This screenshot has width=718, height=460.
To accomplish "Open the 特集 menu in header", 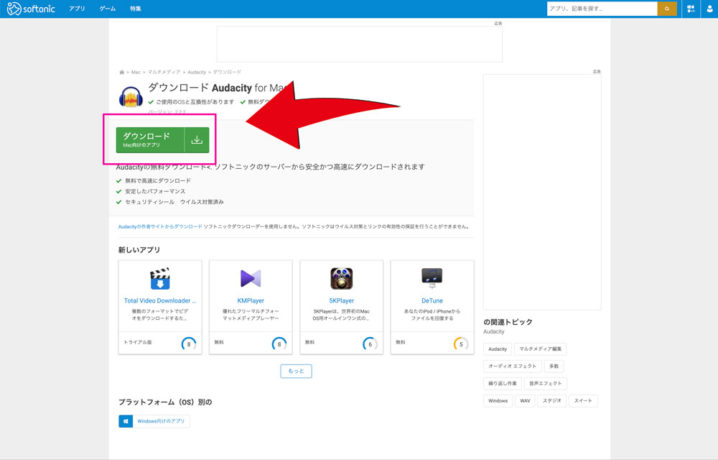I will pos(135,9).
